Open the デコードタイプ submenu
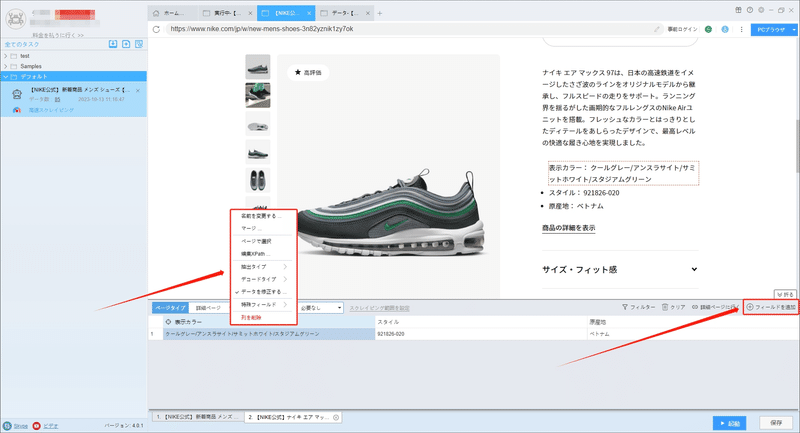The width and height of the screenshot is (800, 433). coord(262,279)
